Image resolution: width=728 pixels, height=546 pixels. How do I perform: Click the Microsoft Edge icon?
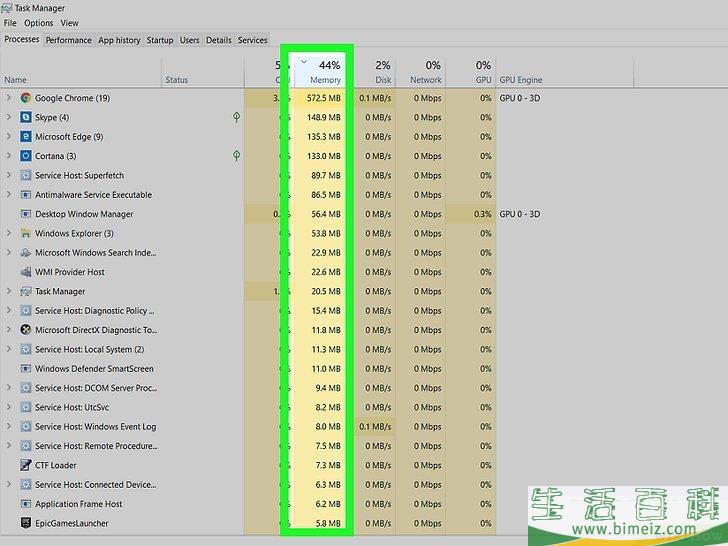(26, 137)
